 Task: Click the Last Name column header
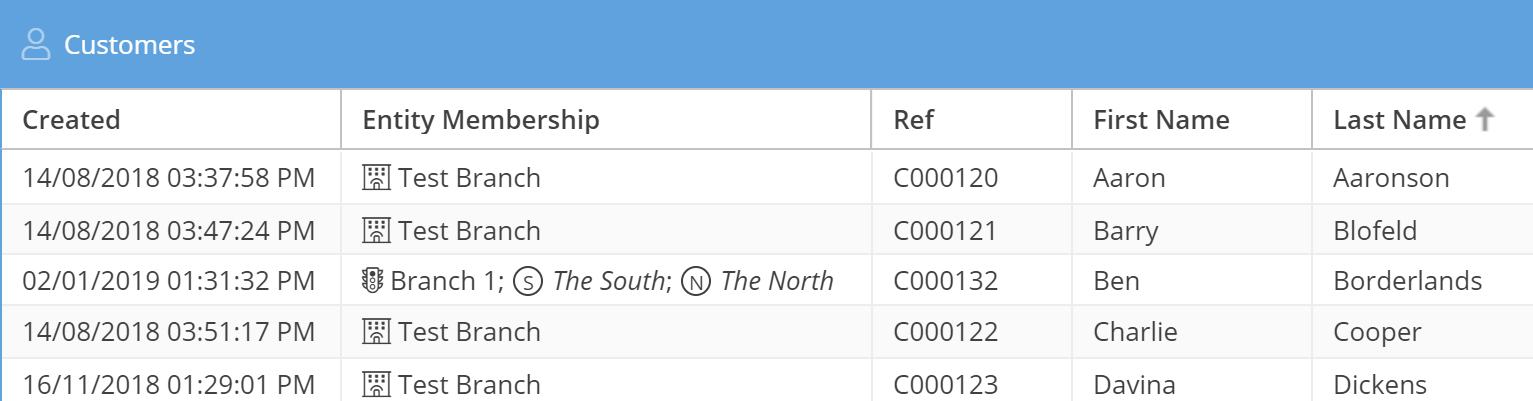[1399, 121]
